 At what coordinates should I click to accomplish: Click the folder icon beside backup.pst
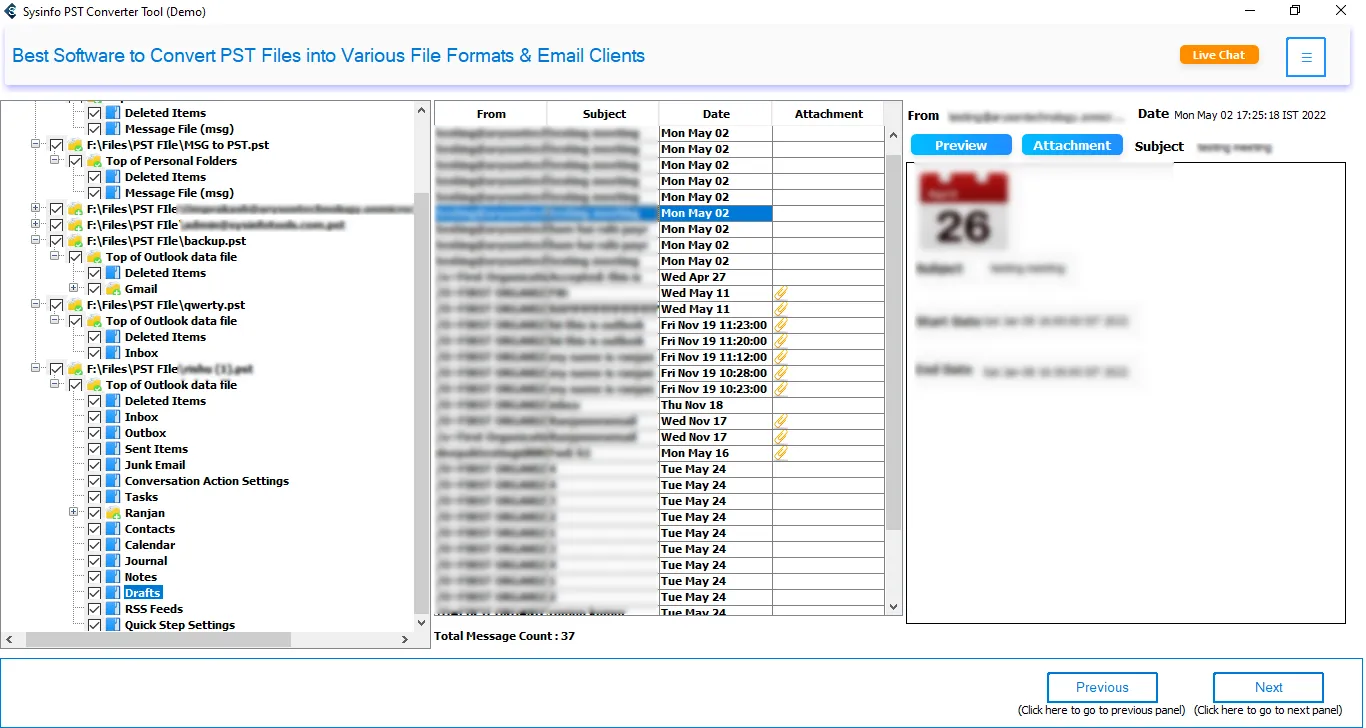pos(75,241)
